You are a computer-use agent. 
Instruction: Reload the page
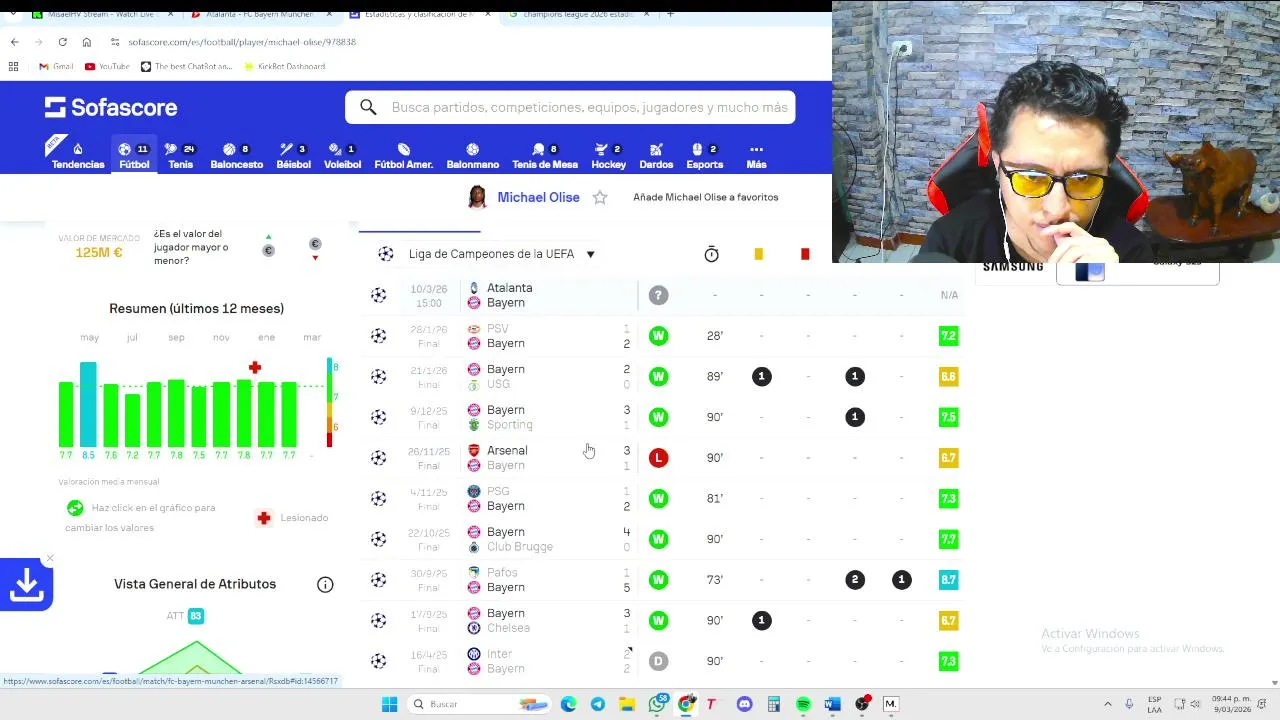coord(62,42)
